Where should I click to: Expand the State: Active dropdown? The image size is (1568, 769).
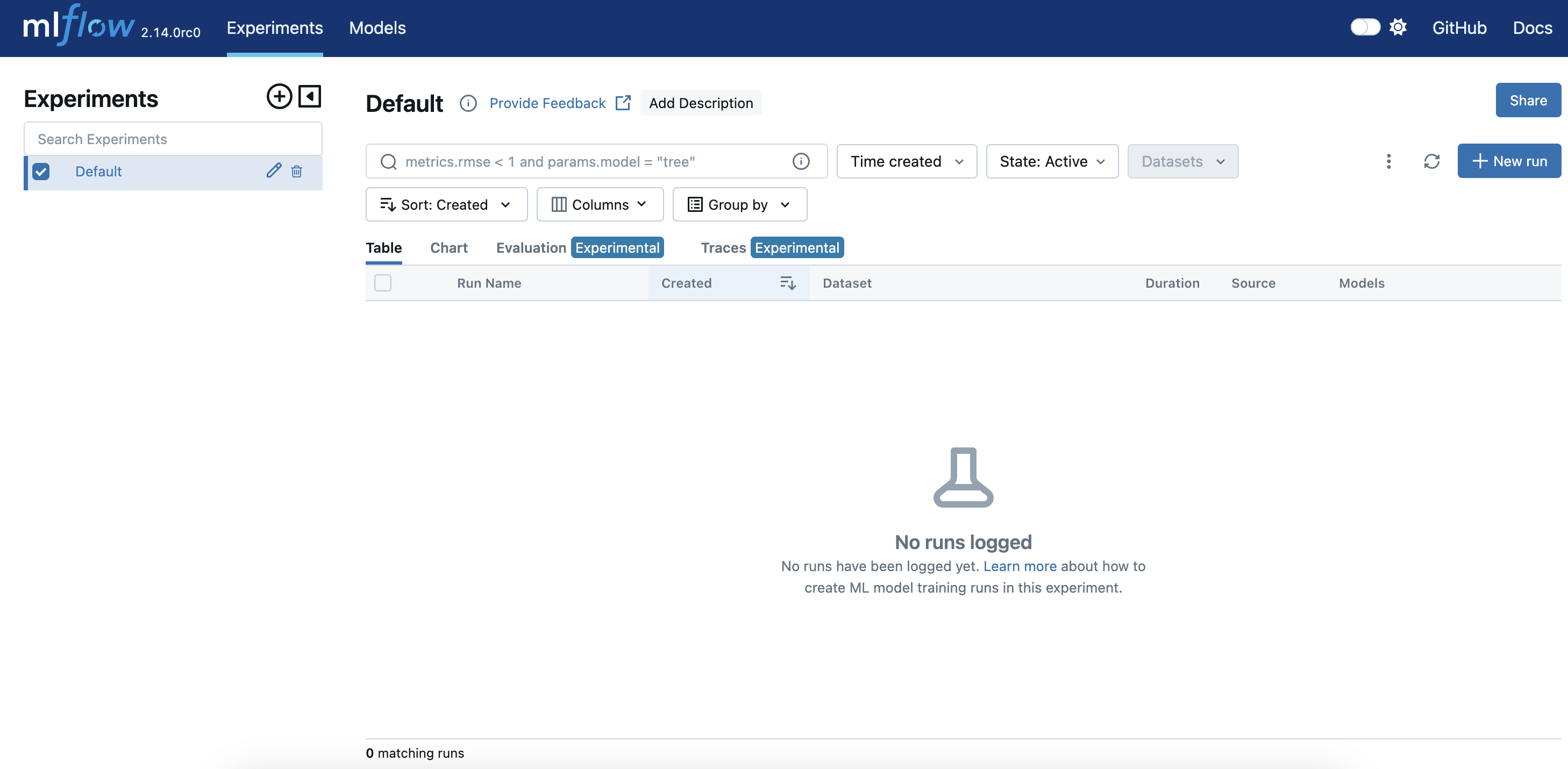(x=1051, y=161)
